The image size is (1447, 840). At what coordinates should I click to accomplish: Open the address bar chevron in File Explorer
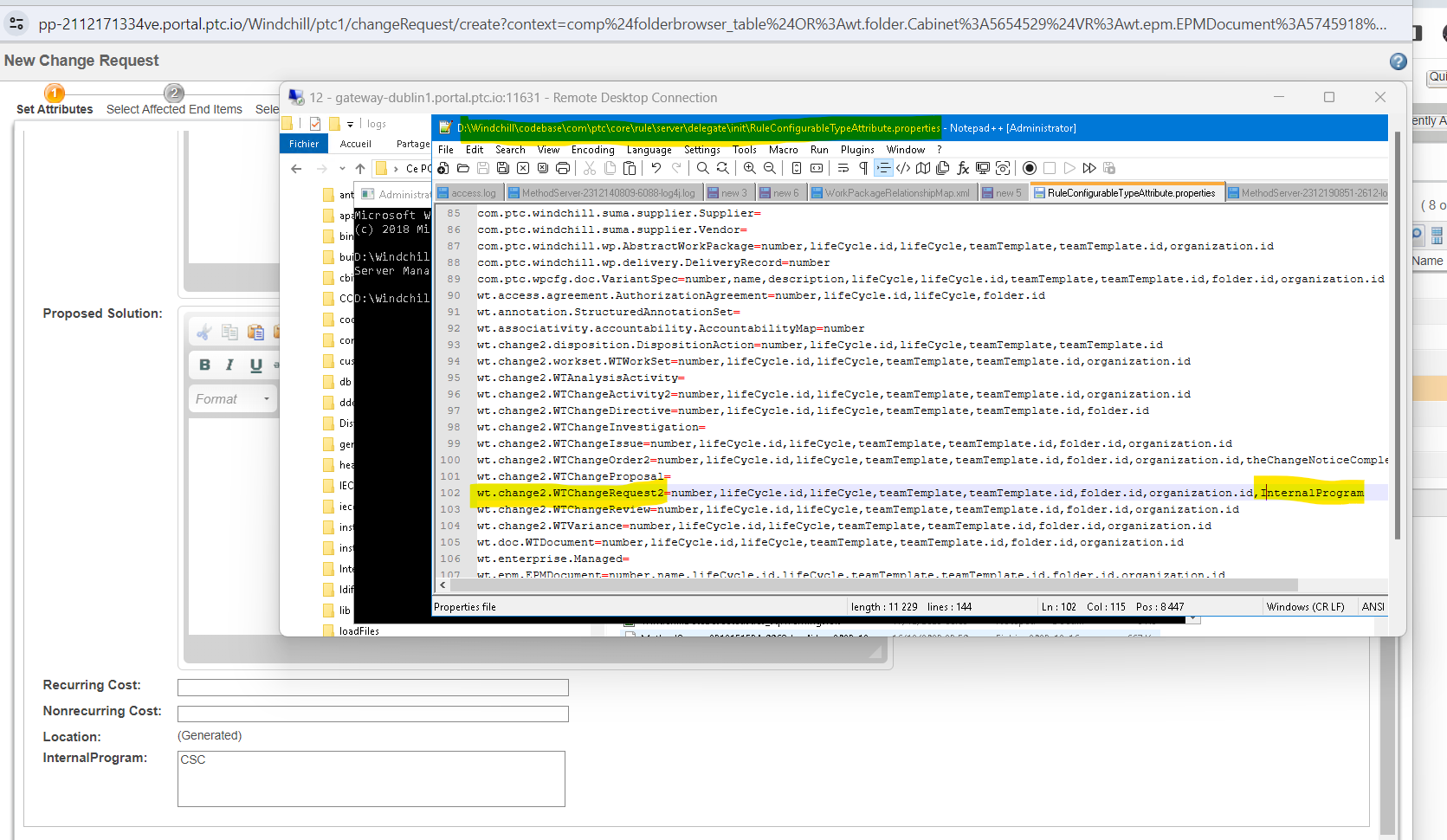342,168
